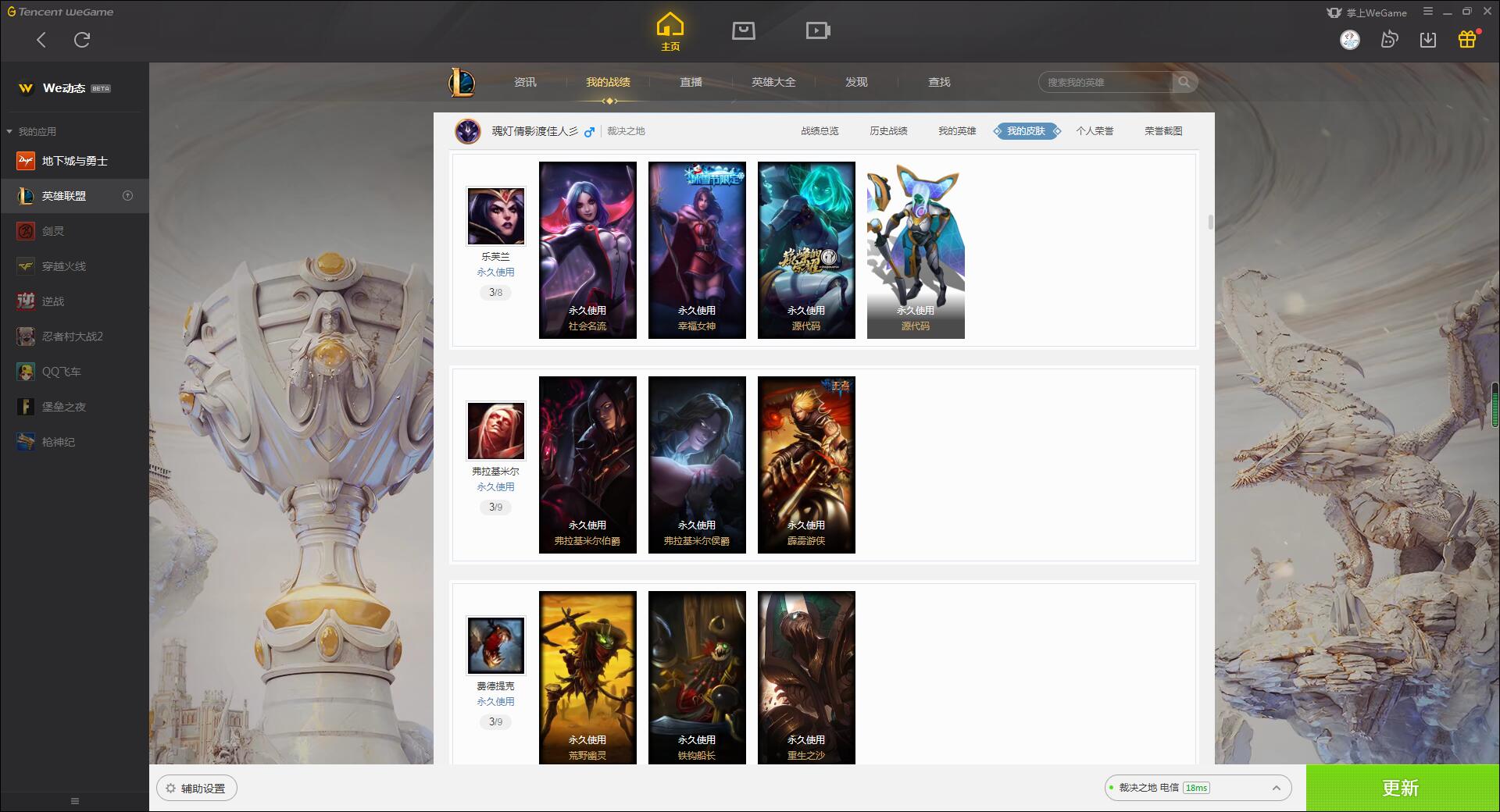Click the sidebar bottom collapse handle icon

click(75, 801)
